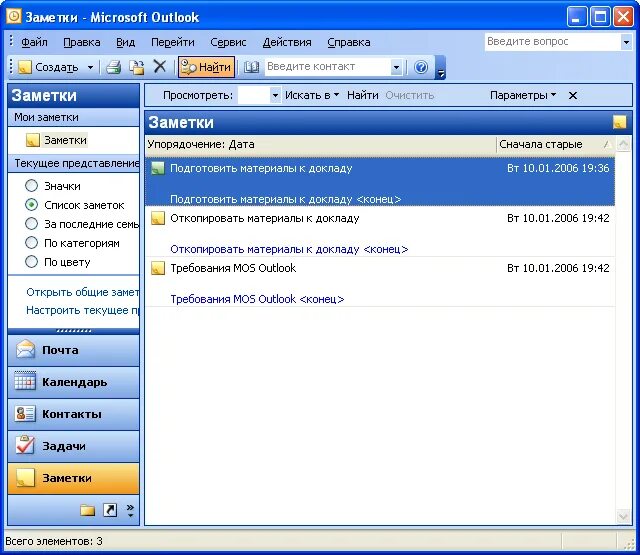This screenshot has height=555, width=640.
Task: Click icon of note Требования MOS Outlook
Action: click(x=158, y=268)
